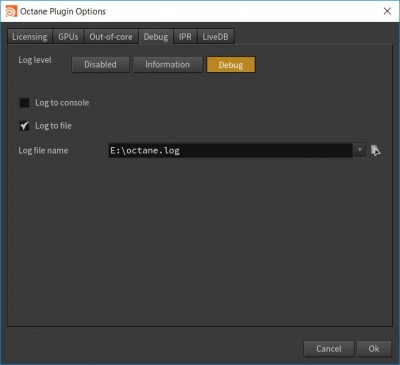This screenshot has height=365, width=400.
Task: Switch to the Licensing tab
Action: [30, 36]
